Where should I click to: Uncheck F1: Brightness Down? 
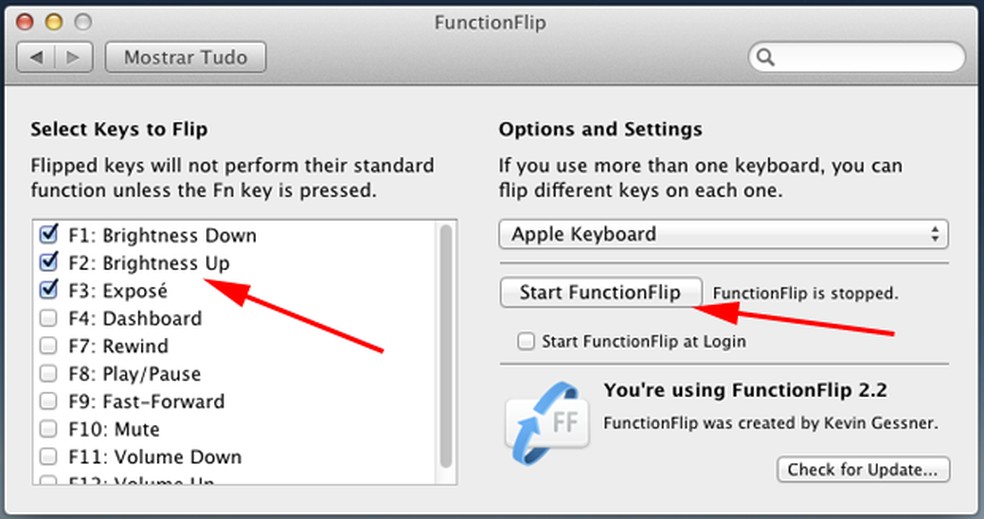(x=48, y=235)
